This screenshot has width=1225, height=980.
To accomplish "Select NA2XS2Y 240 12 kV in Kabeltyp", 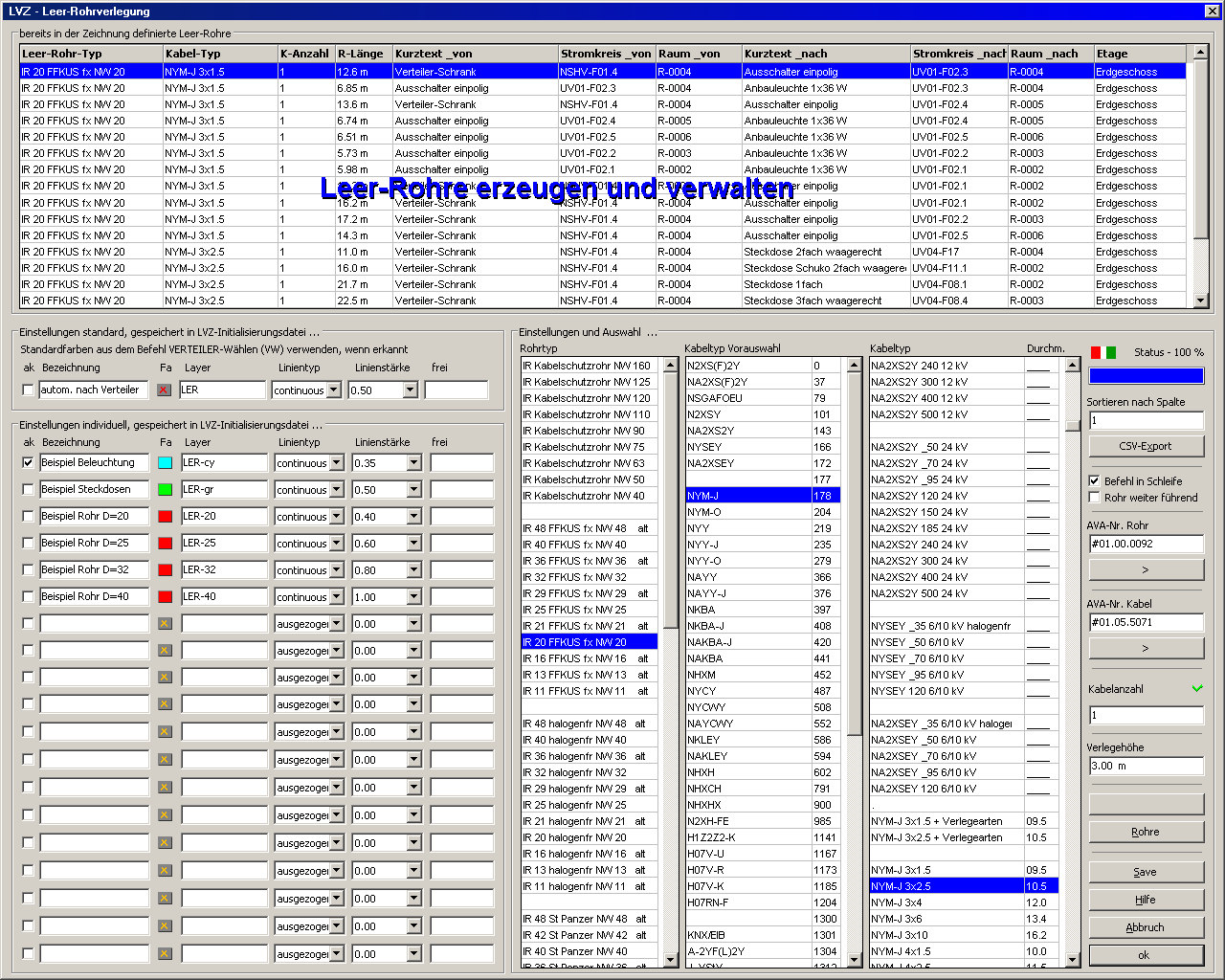I will [964, 366].
